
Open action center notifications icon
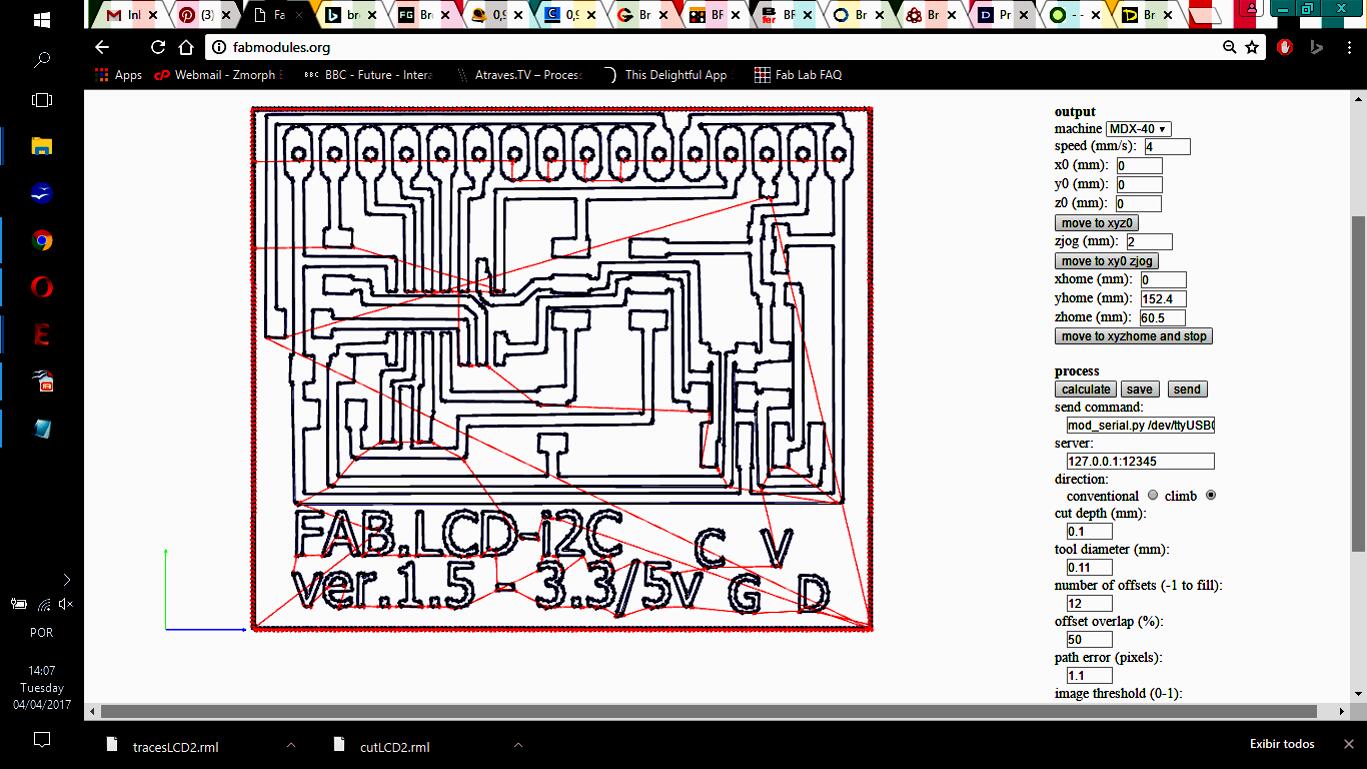[x=42, y=740]
